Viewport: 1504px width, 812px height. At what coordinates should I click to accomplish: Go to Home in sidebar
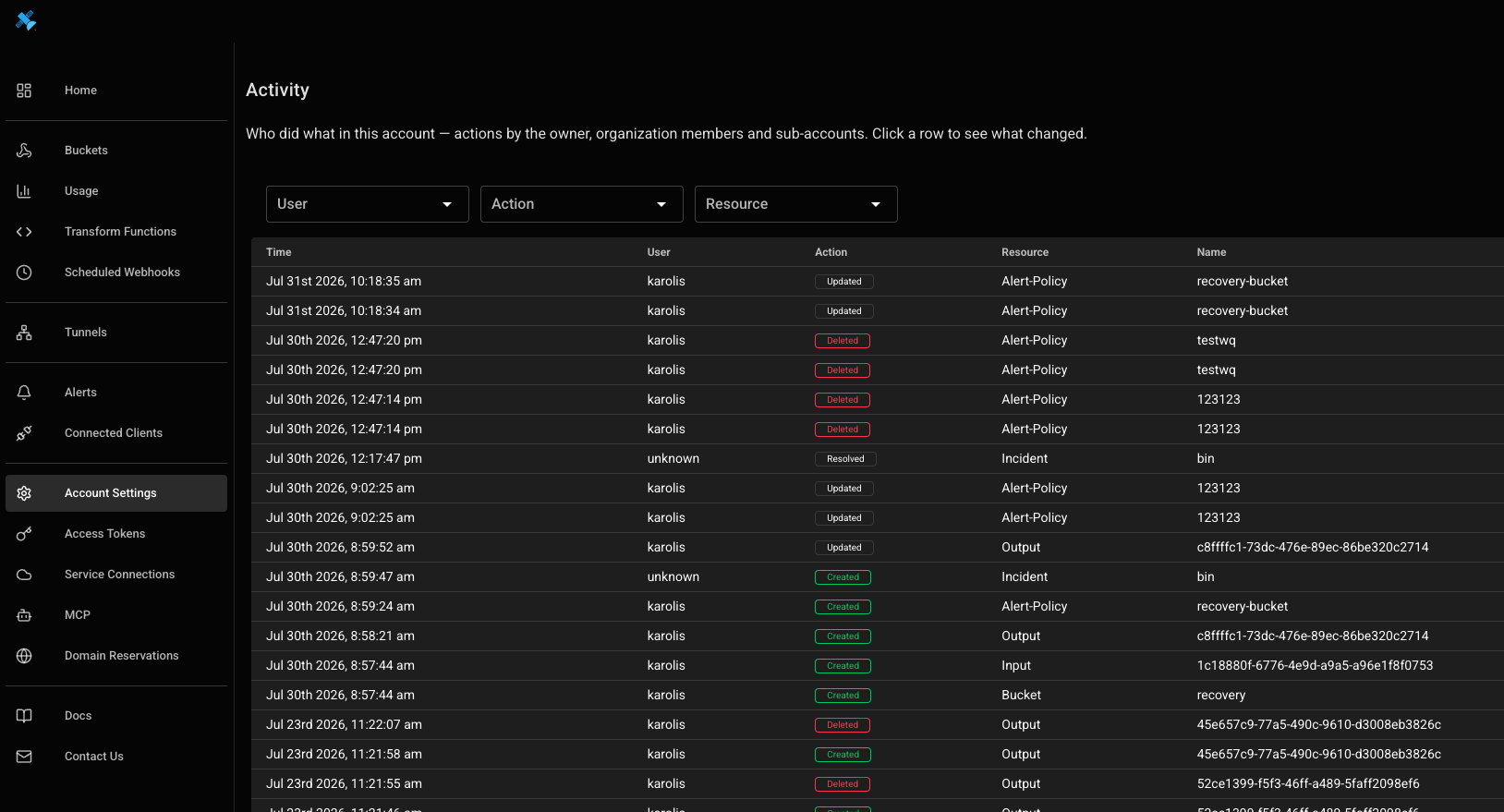116,91
